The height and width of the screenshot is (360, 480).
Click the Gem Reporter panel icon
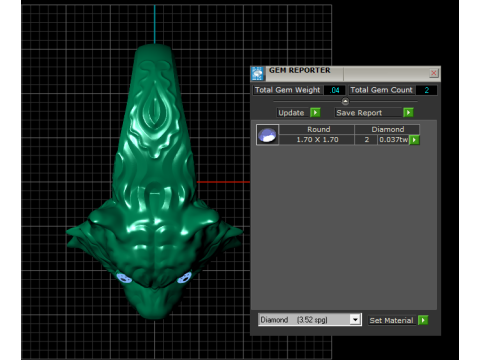(258, 74)
